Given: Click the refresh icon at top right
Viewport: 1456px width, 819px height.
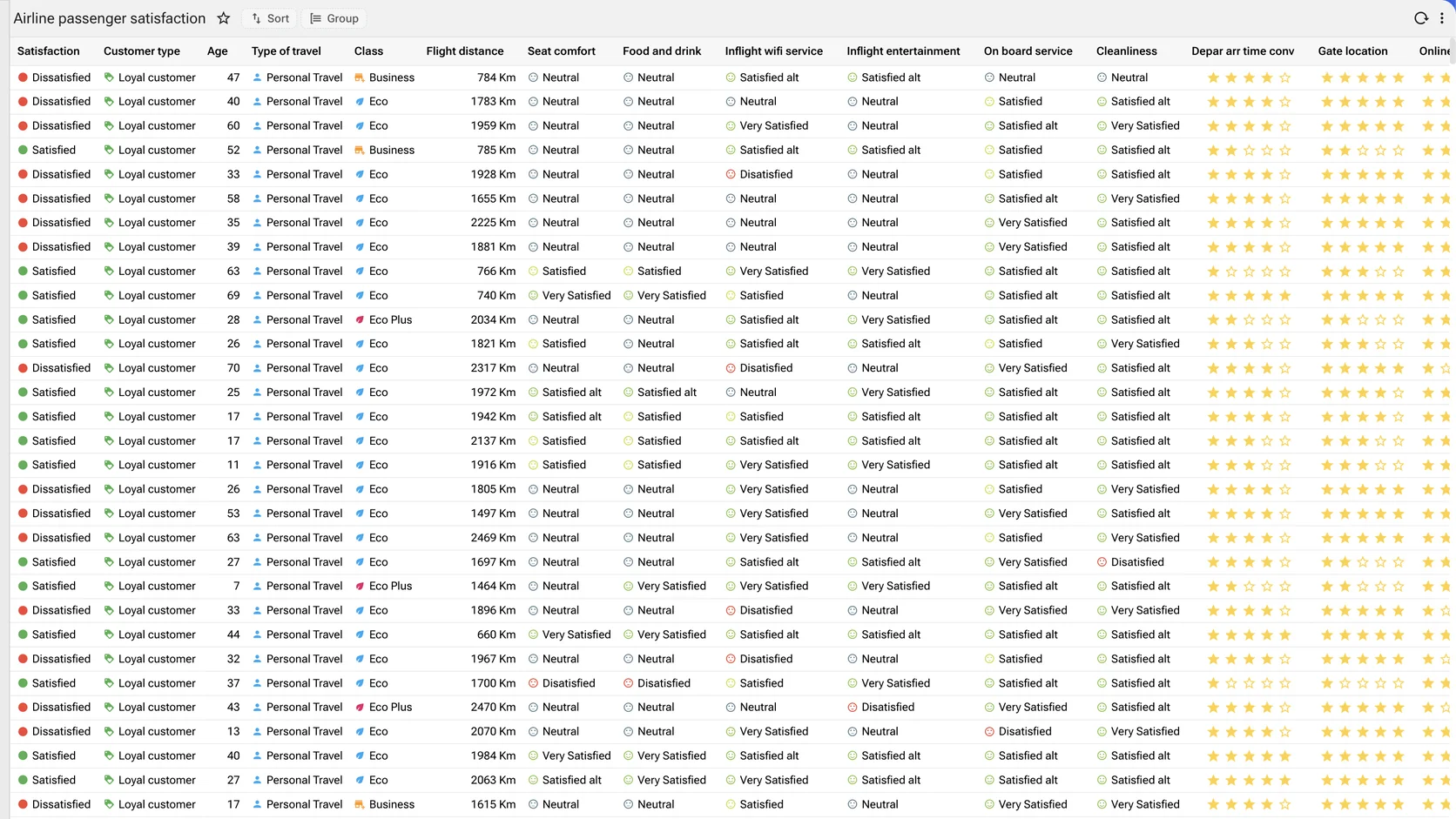Looking at the screenshot, I should (1421, 18).
